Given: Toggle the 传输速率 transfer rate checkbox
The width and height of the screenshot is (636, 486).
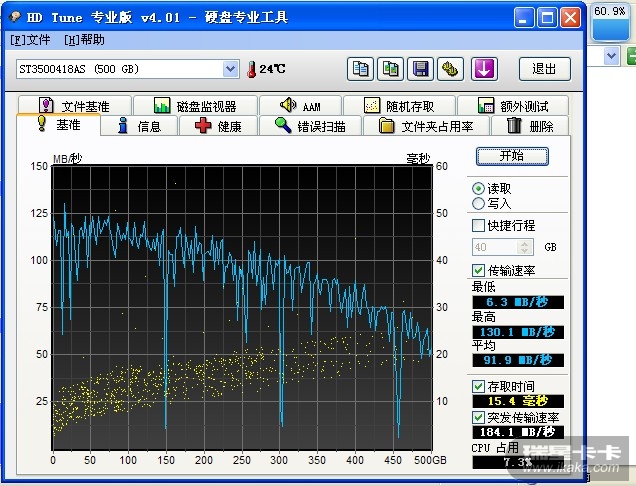Looking at the screenshot, I should 478,271.
